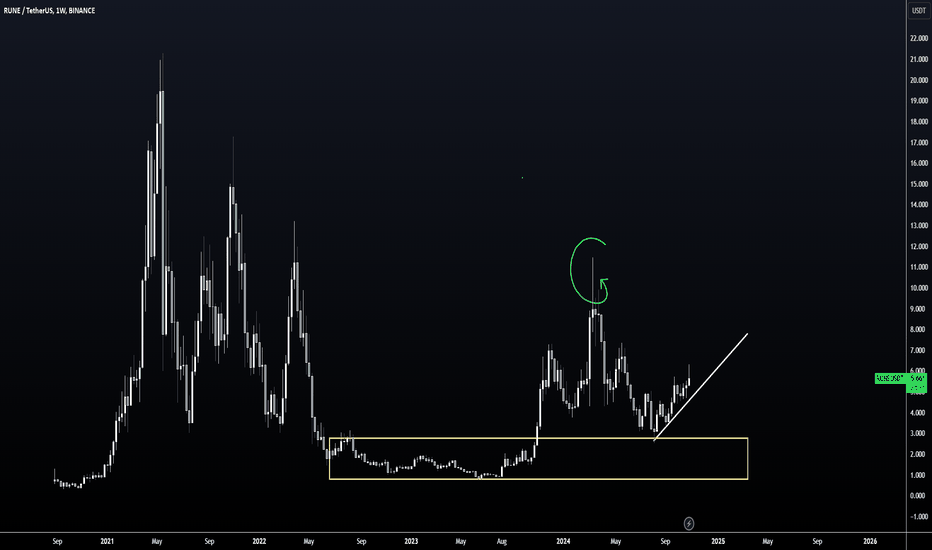Click the 3.000 price axis label
The width and height of the screenshot is (932, 550).
click(x=920, y=433)
